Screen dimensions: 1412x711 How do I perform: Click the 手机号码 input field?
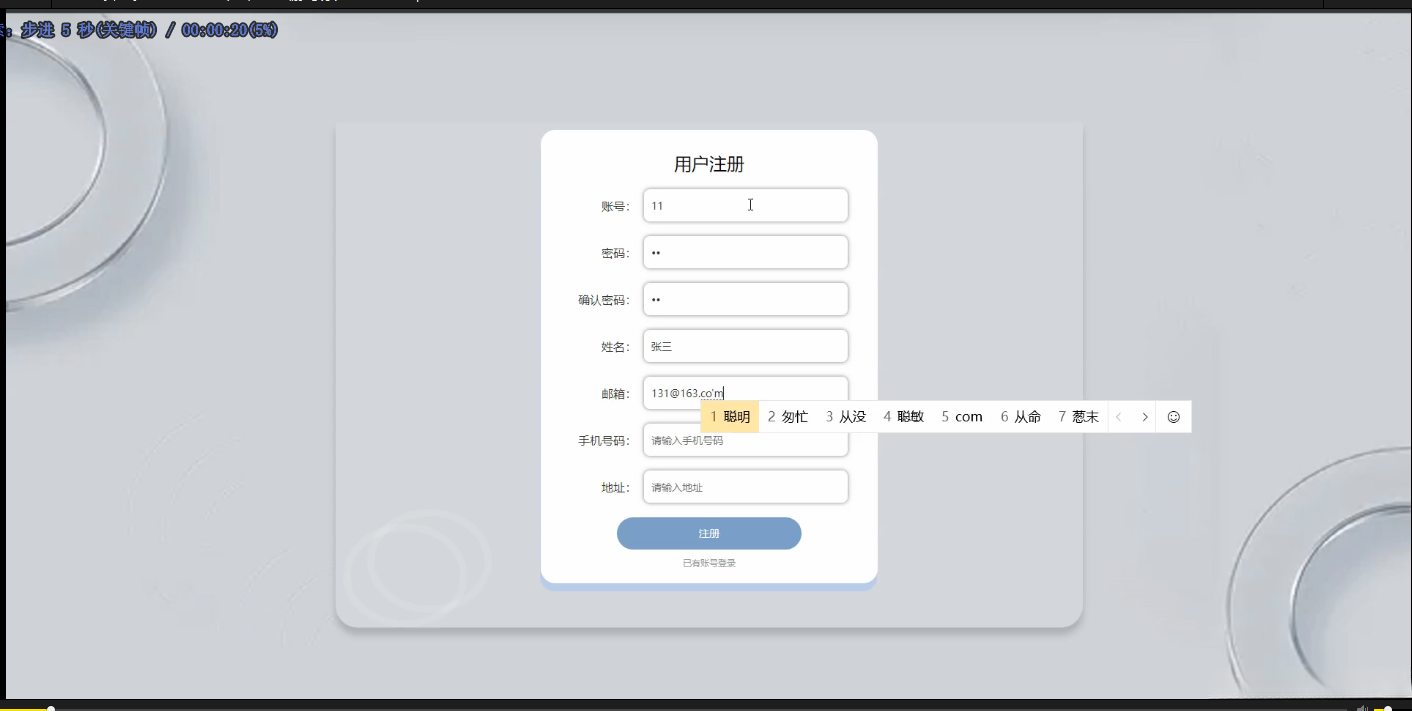745,442
